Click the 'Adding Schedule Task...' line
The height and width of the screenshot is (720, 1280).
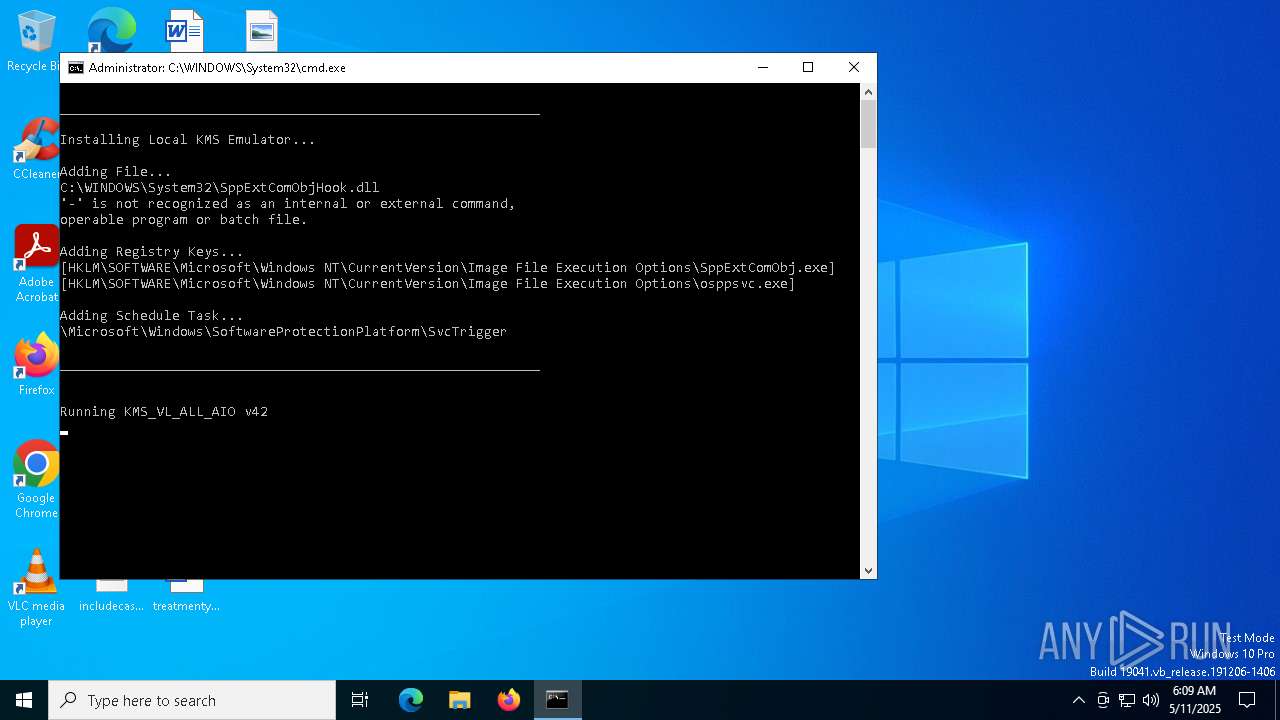152,316
